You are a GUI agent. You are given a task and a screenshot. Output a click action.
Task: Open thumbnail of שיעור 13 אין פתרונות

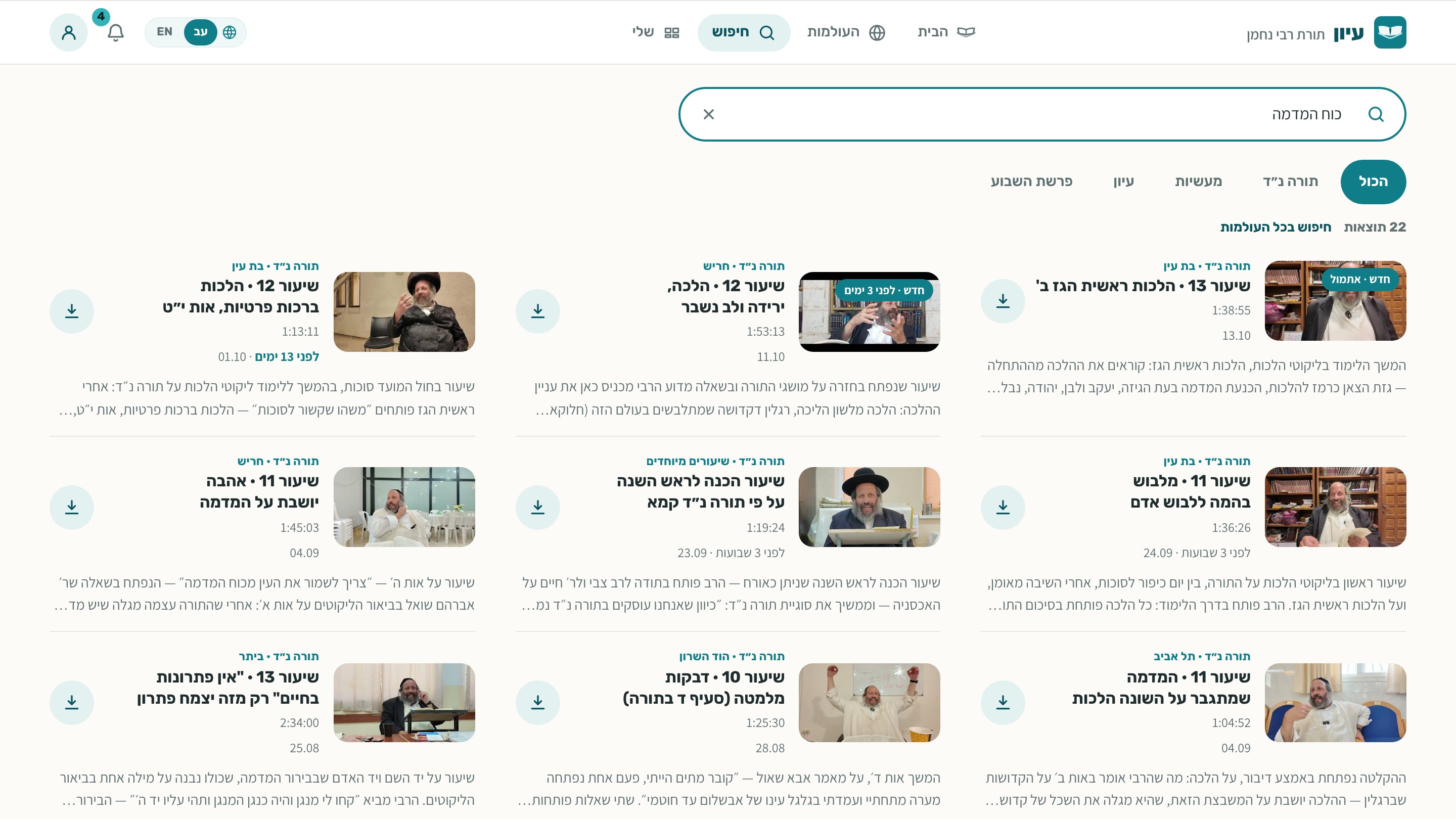[x=404, y=703]
